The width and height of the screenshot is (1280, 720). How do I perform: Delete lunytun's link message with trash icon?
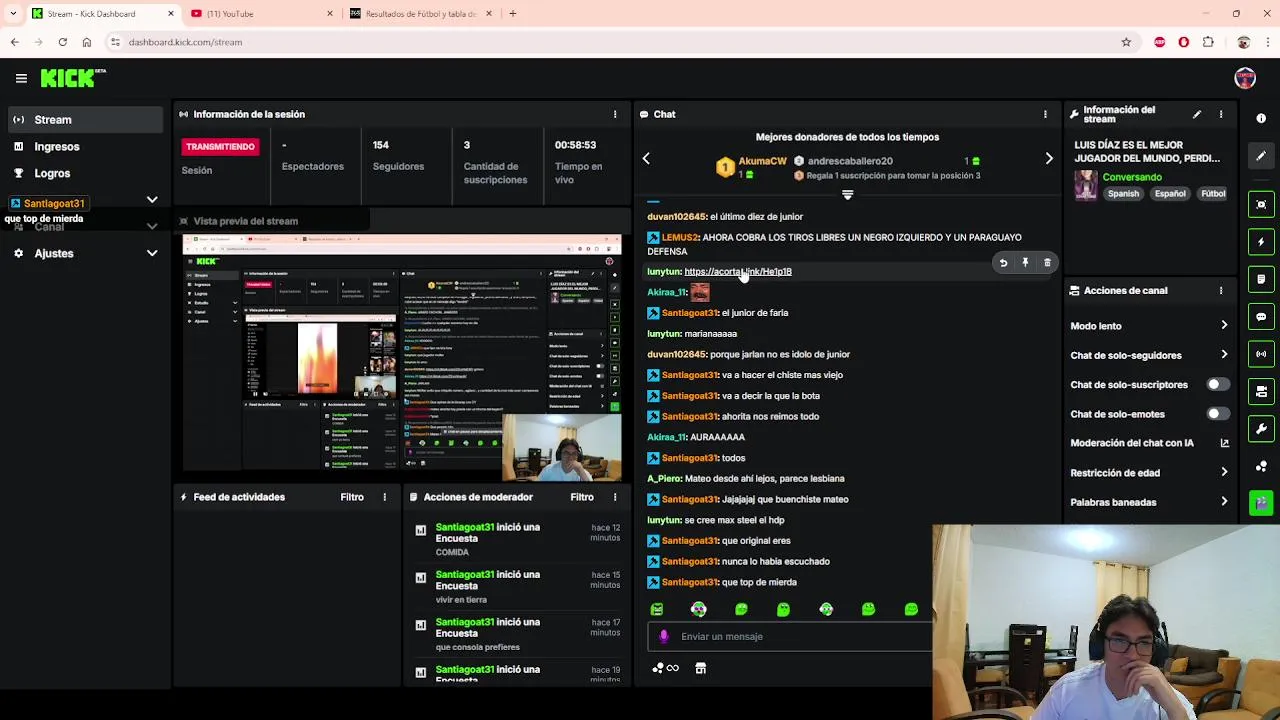(x=1047, y=262)
